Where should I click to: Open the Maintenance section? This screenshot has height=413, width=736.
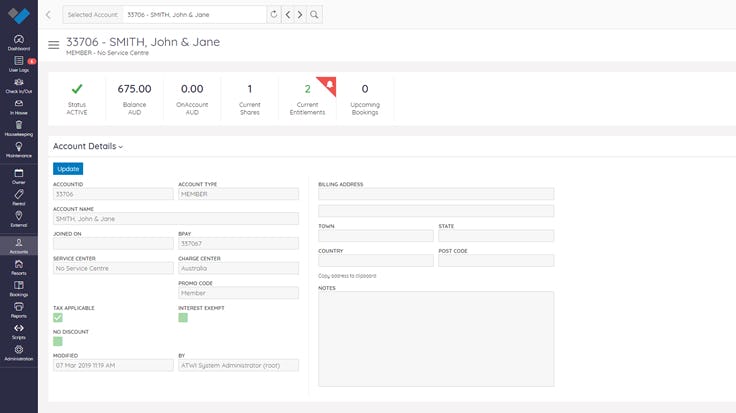pos(19,150)
